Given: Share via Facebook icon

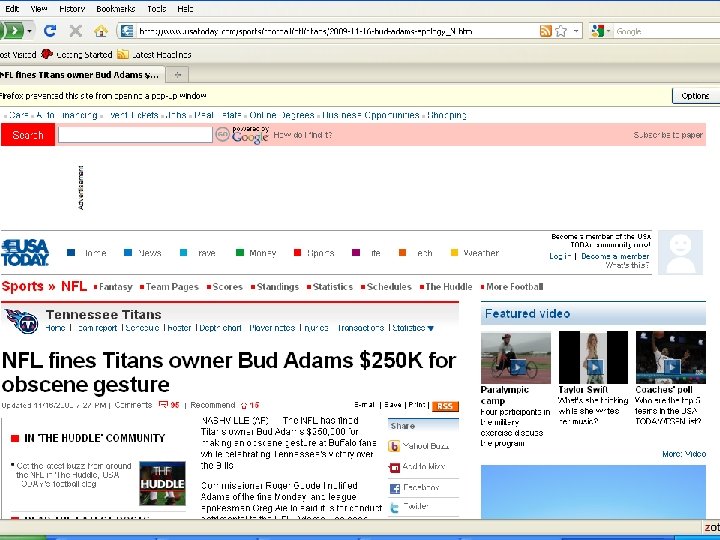Looking at the screenshot, I should tap(394, 489).
